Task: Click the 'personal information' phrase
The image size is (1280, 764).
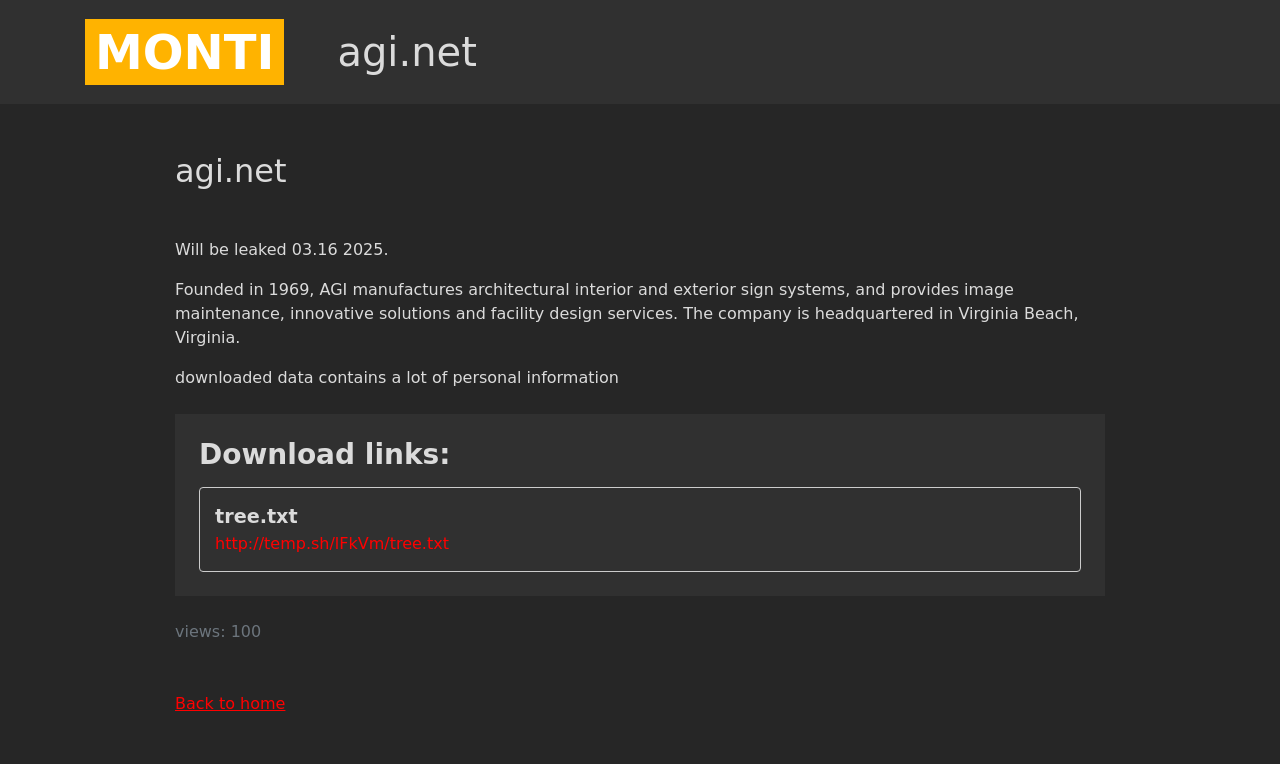Action: (535, 378)
